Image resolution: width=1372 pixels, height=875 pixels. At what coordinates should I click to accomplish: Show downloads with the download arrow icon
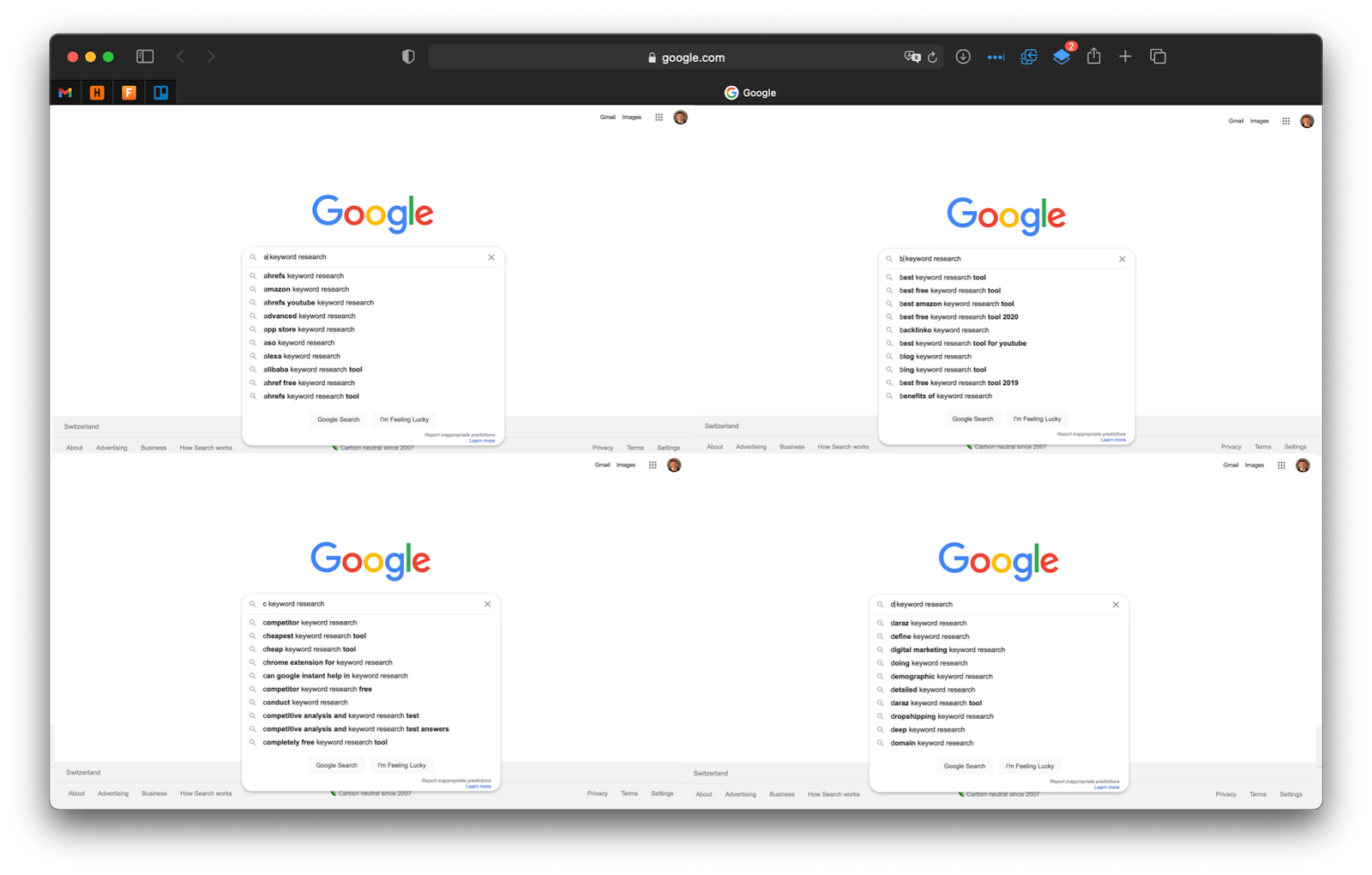click(x=963, y=57)
